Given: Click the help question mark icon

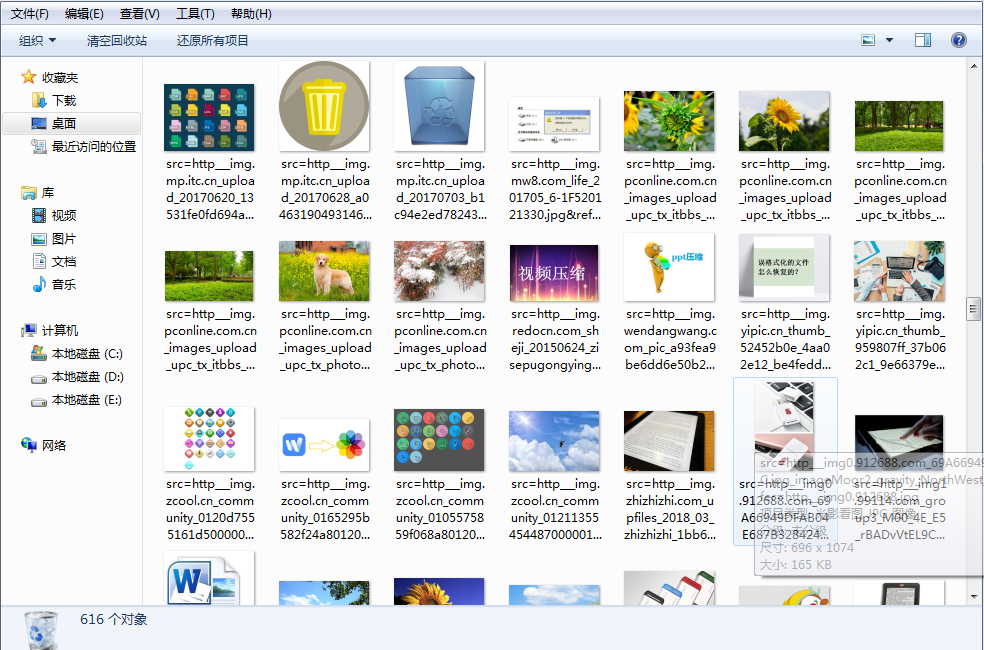Looking at the screenshot, I should (x=958, y=40).
